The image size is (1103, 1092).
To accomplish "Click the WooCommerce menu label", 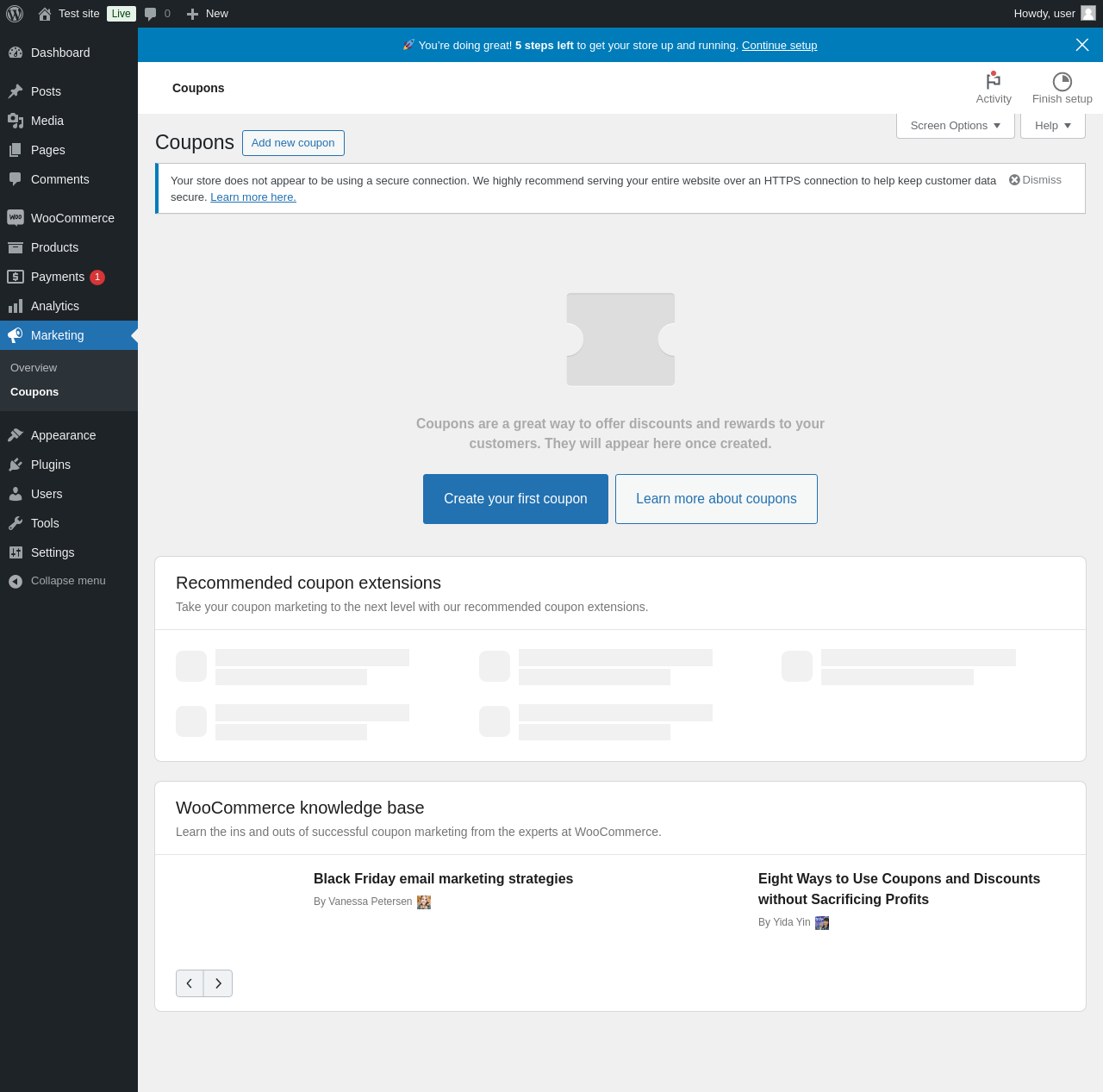I will [72, 218].
